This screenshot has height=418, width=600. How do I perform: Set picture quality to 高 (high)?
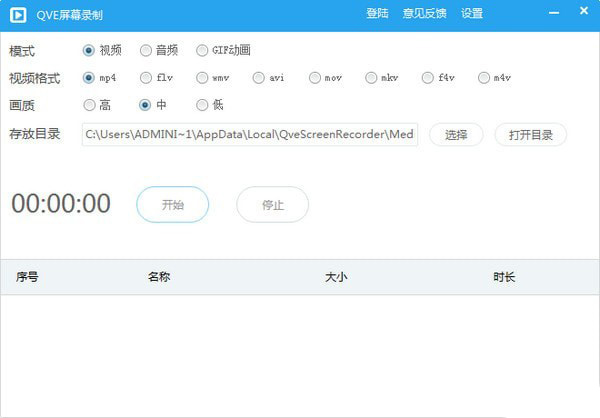pyautogui.click(x=90, y=104)
